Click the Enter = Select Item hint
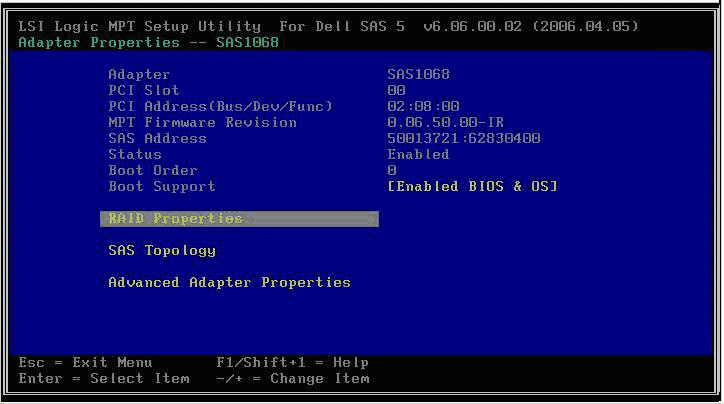The width and height of the screenshot is (724, 404). (x=104, y=379)
